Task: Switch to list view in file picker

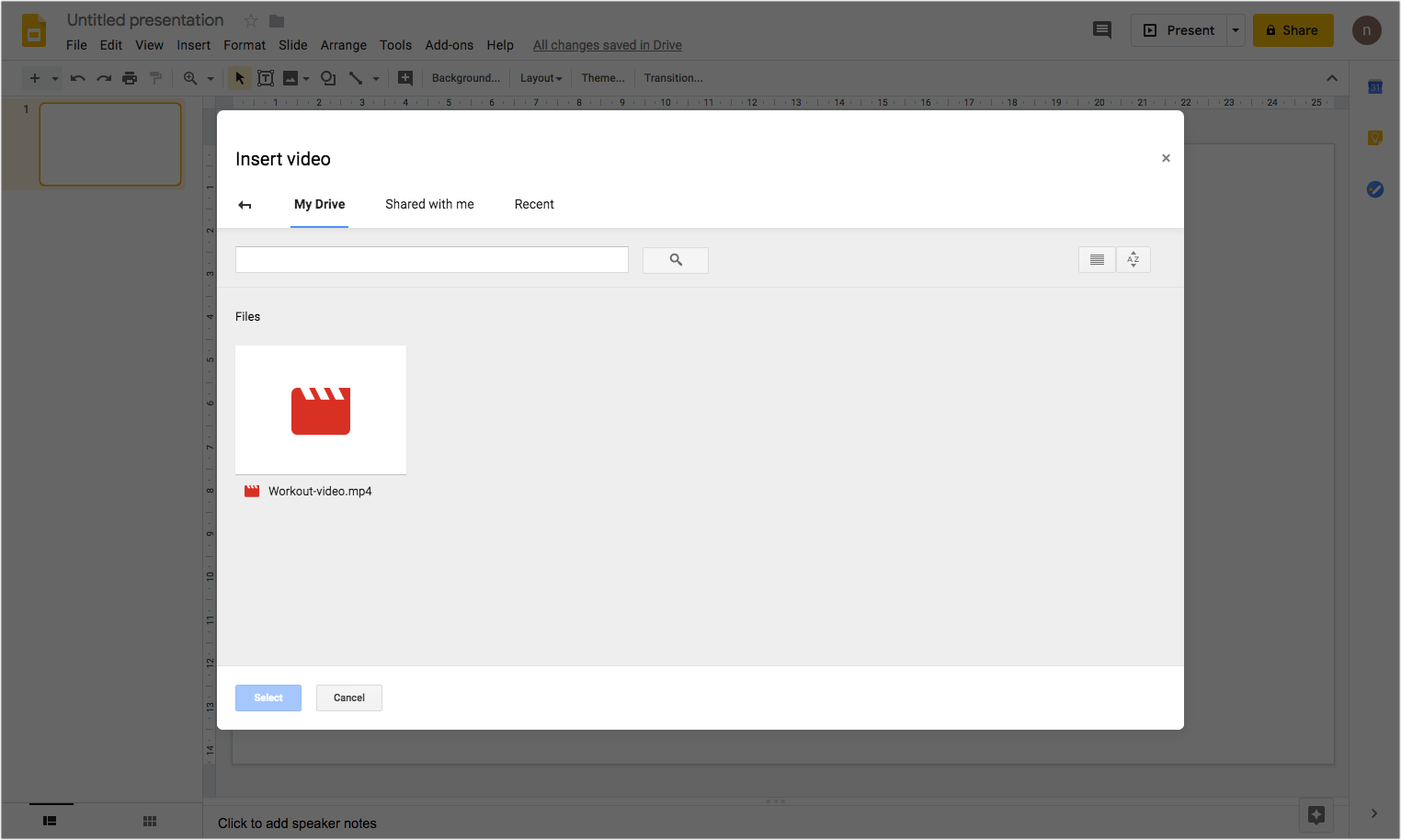Action: click(x=1096, y=260)
